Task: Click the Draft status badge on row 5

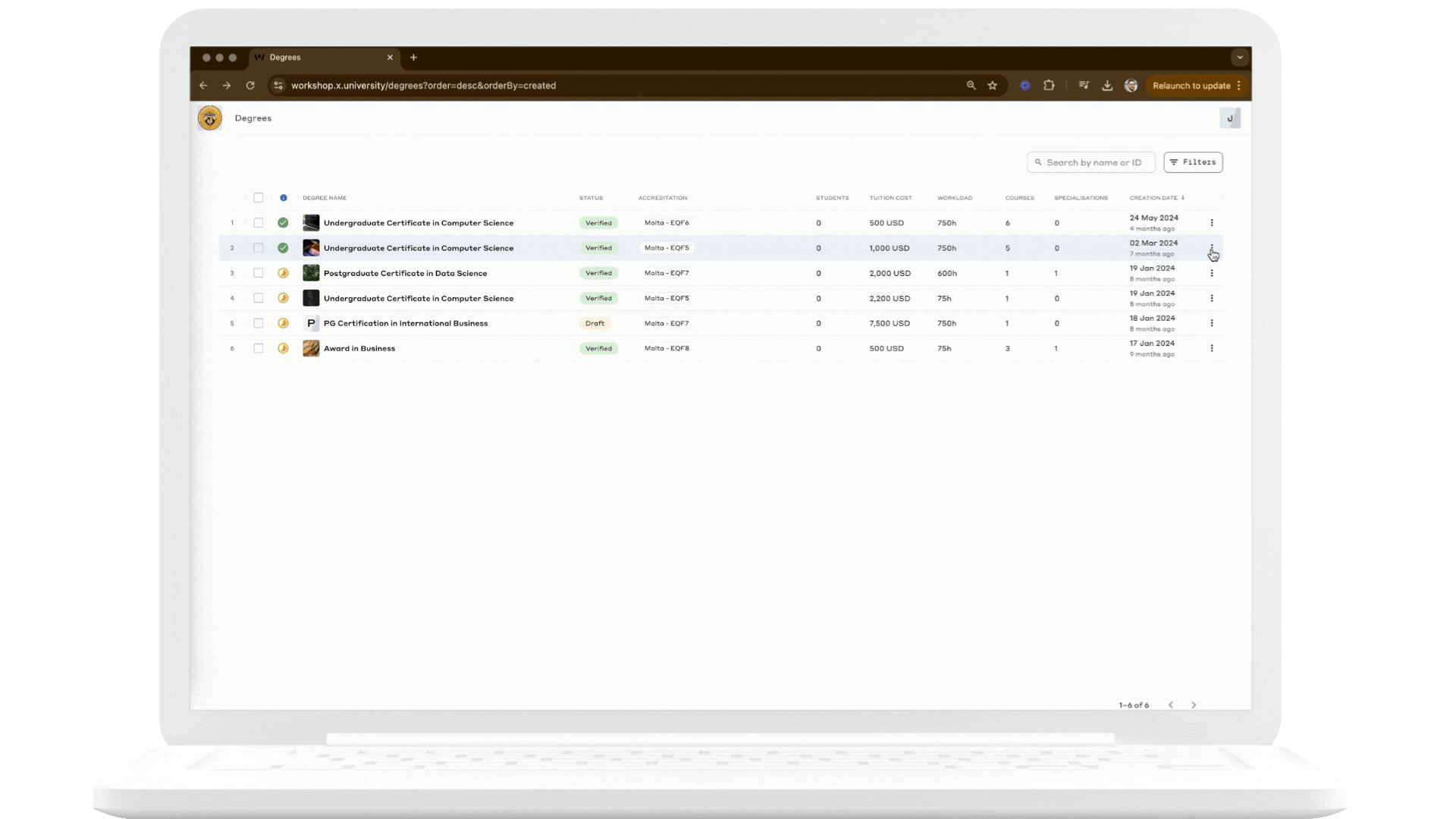Action: pyautogui.click(x=596, y=323)
